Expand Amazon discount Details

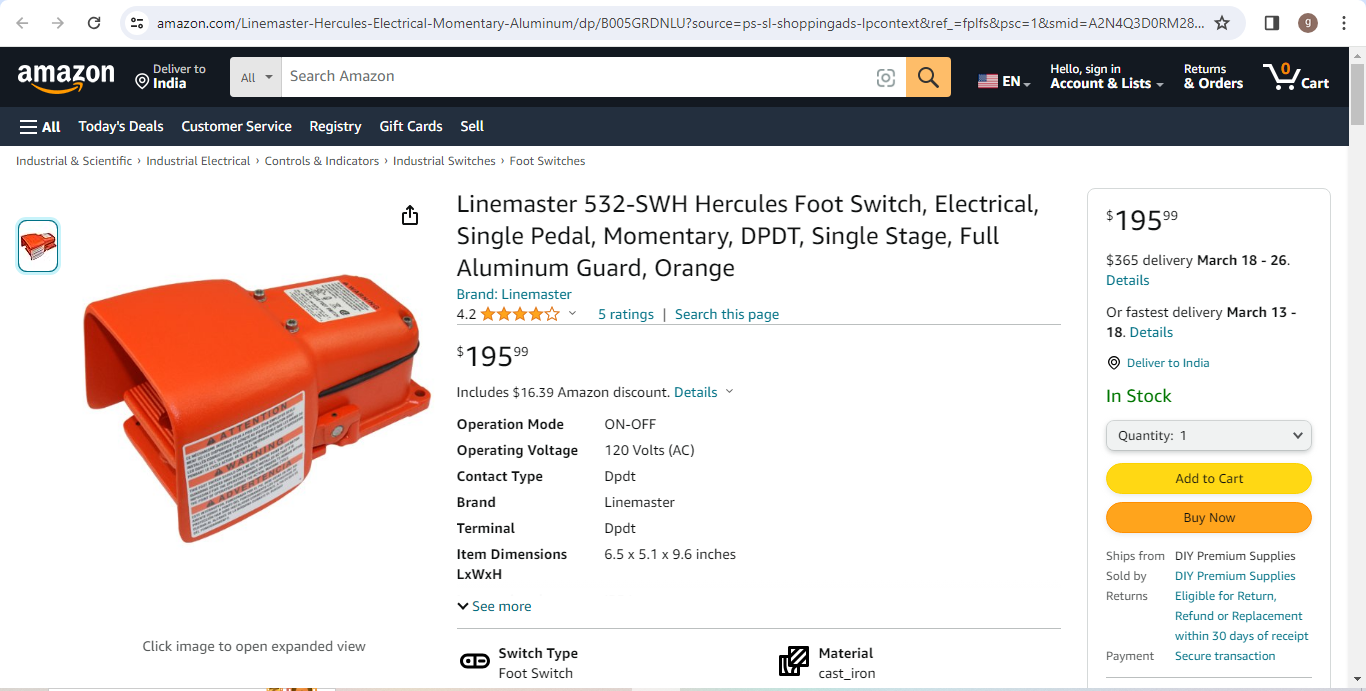(x=703, y=392)
